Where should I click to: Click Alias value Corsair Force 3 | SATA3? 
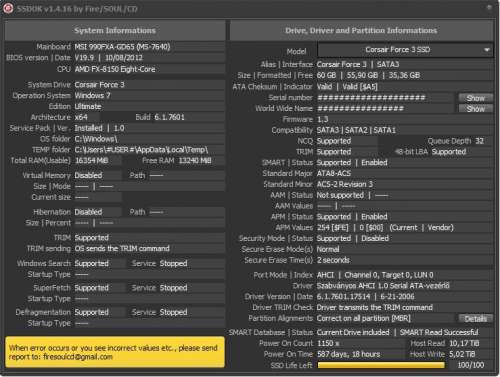coord(358,64)
